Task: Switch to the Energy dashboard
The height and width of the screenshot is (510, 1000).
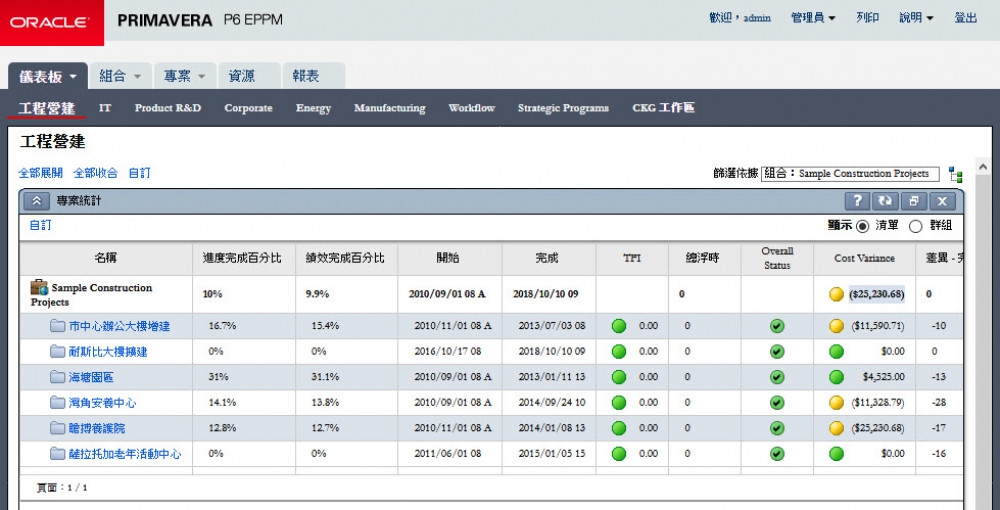Action: (313, 108)
